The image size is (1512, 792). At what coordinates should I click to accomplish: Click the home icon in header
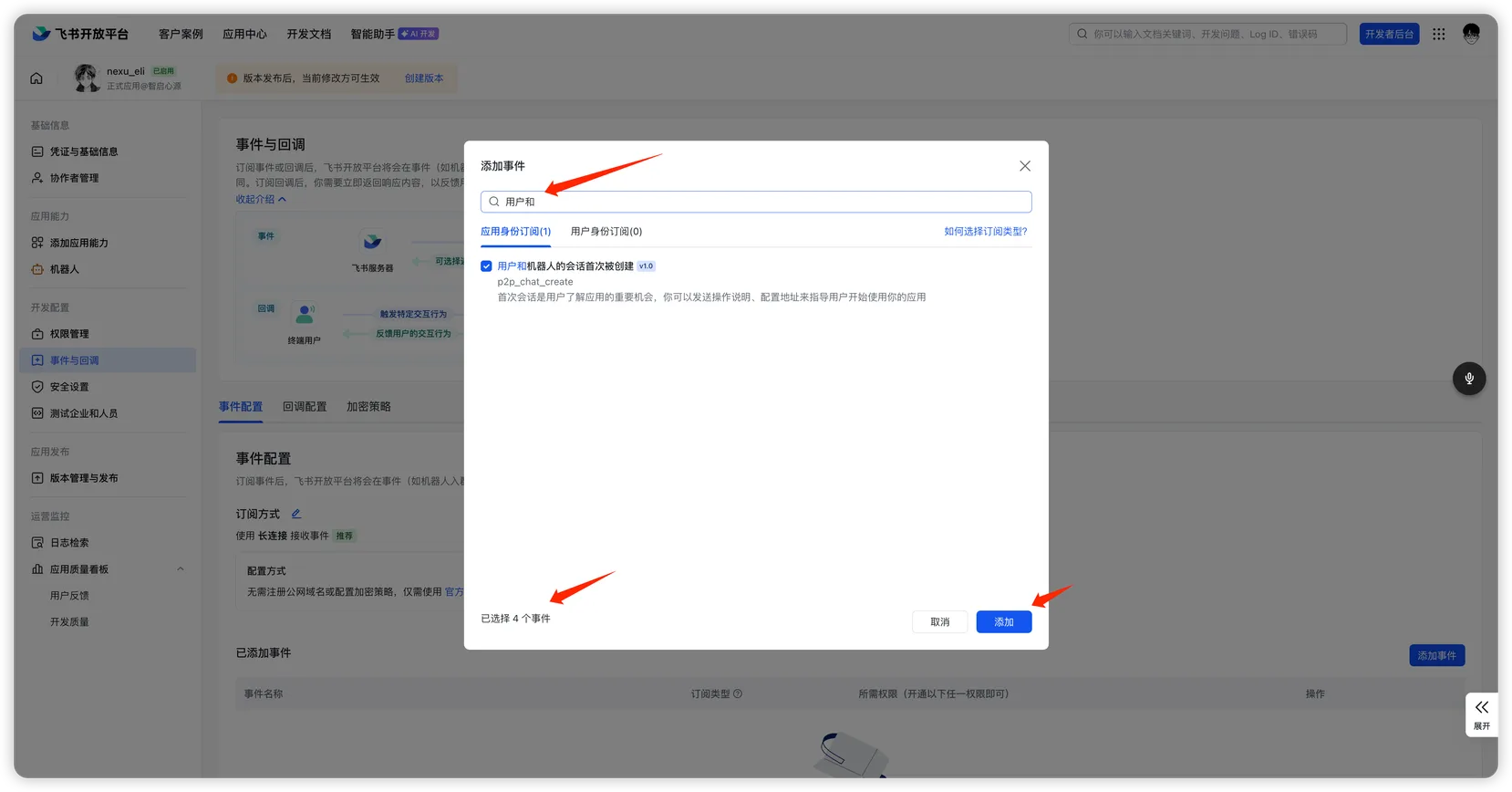[x=36, y=78]
